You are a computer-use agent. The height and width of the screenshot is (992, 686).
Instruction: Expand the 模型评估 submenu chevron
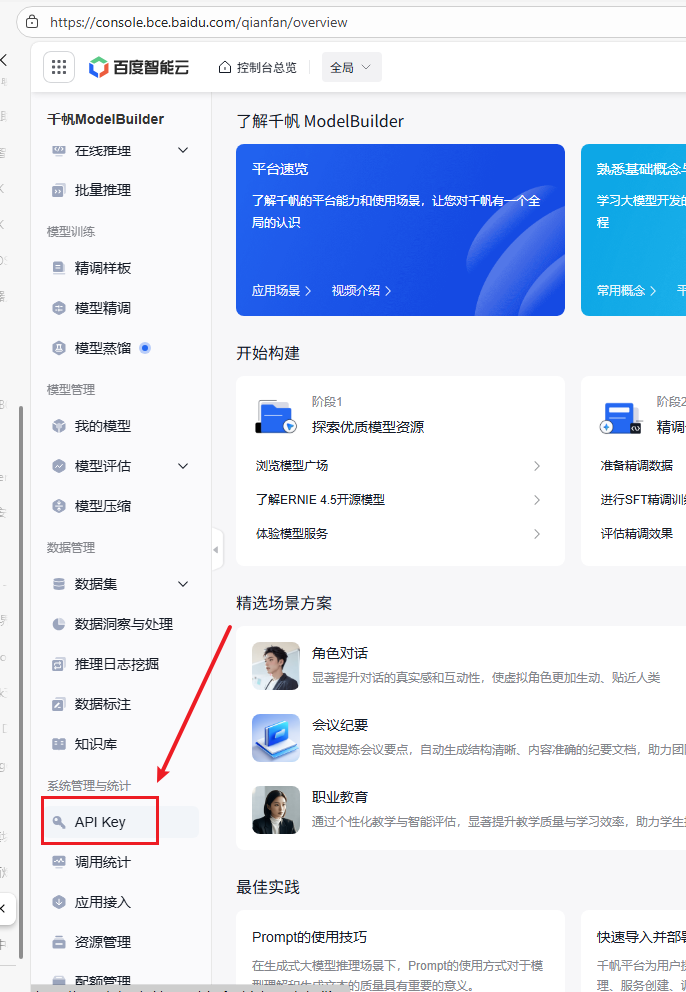tap(183, 466)
